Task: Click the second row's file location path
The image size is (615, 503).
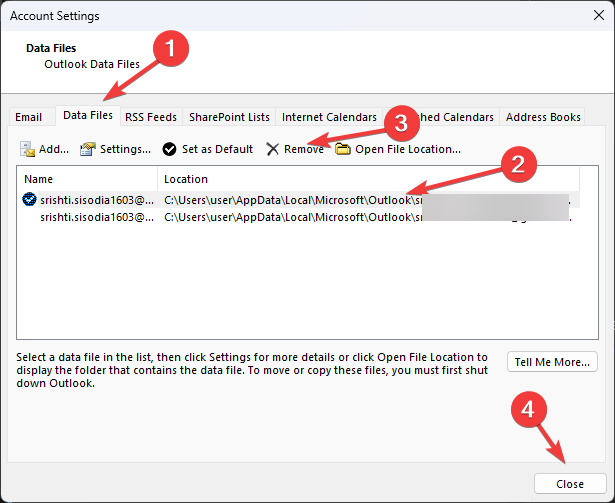Action: pos(293,217)
